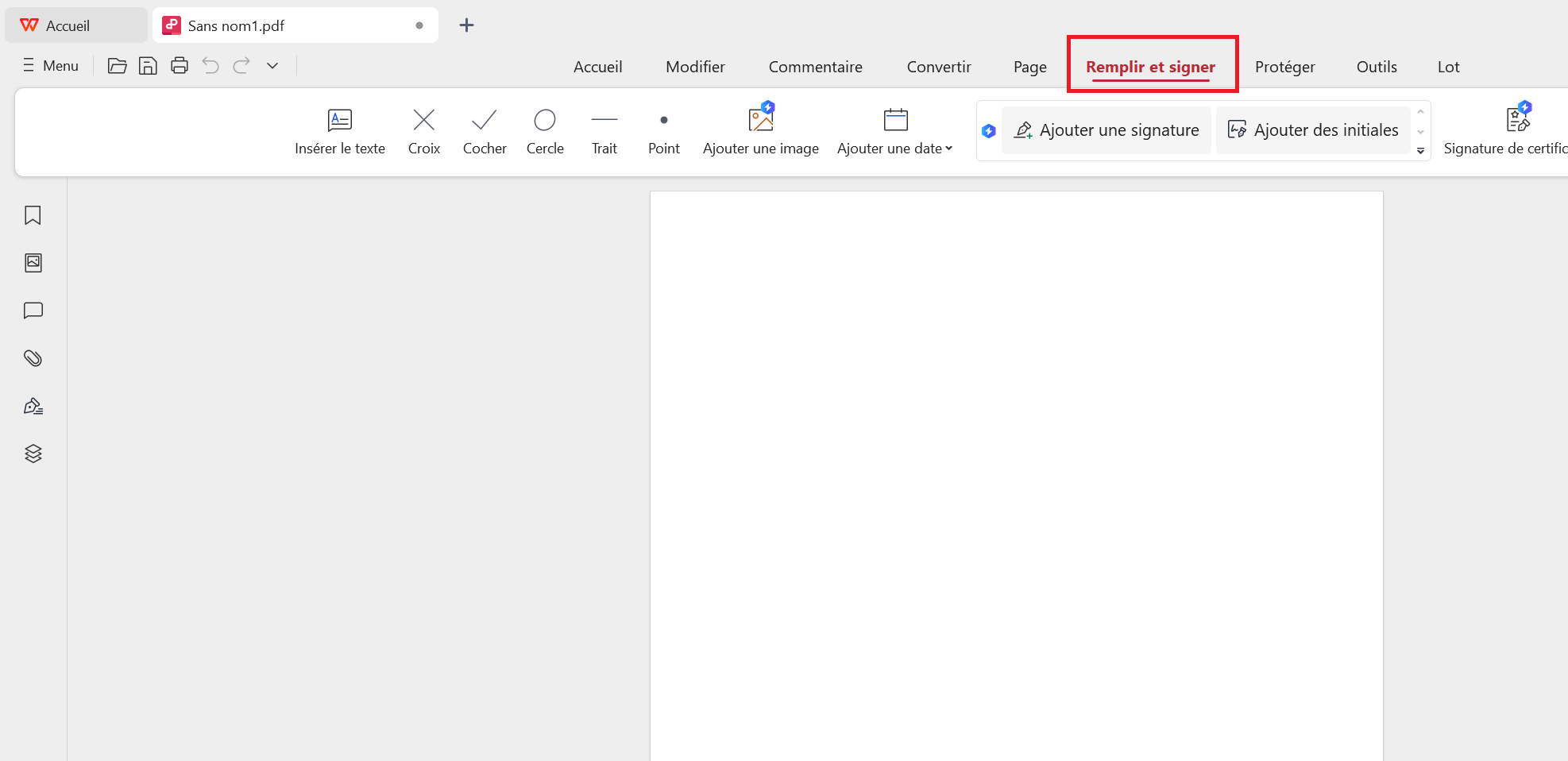1568x761 pixels.
Task: Open the attachments paperclip panel
Action: coord(33,358)
